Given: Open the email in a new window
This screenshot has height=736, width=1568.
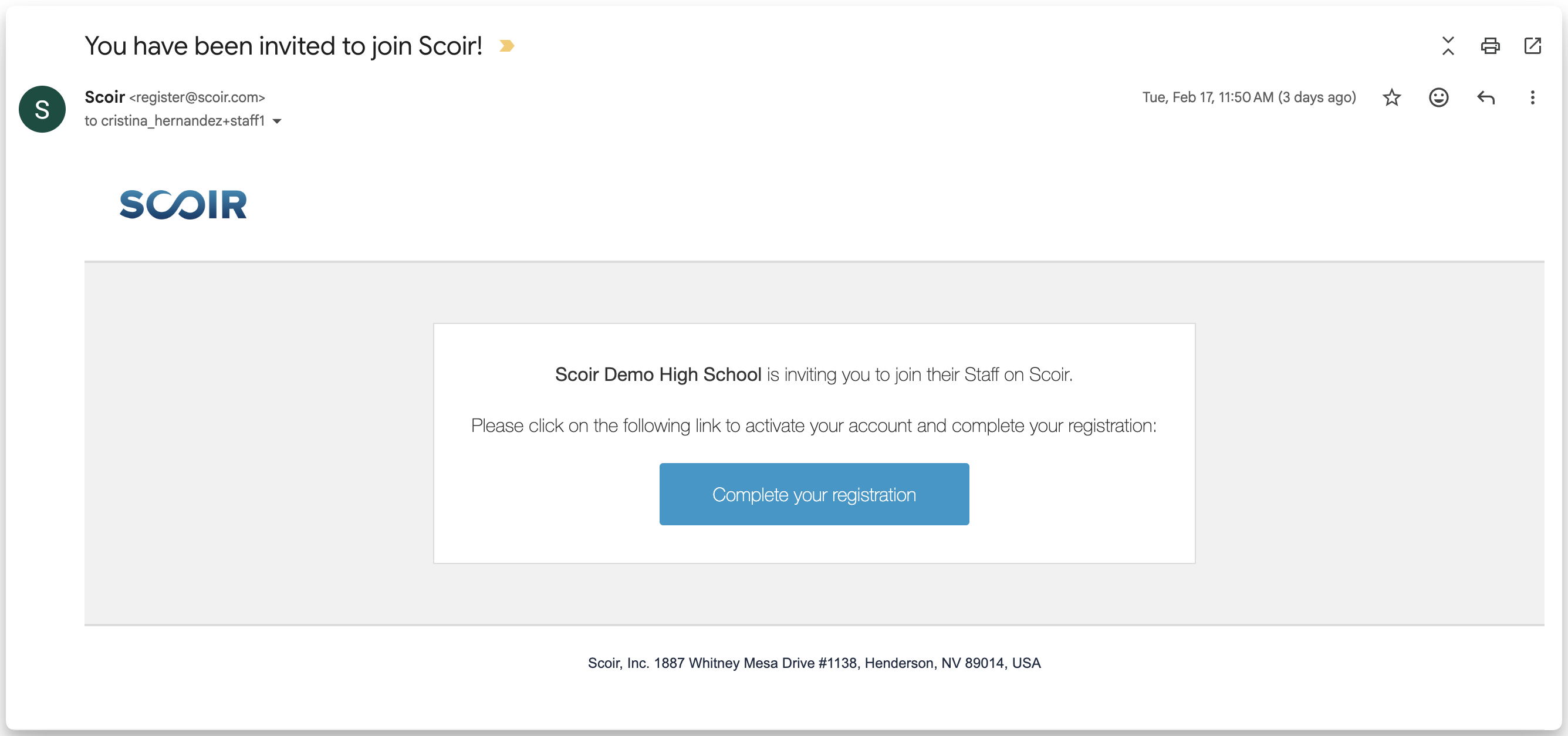Looking at the screenshot, I should click(1532, 46).
